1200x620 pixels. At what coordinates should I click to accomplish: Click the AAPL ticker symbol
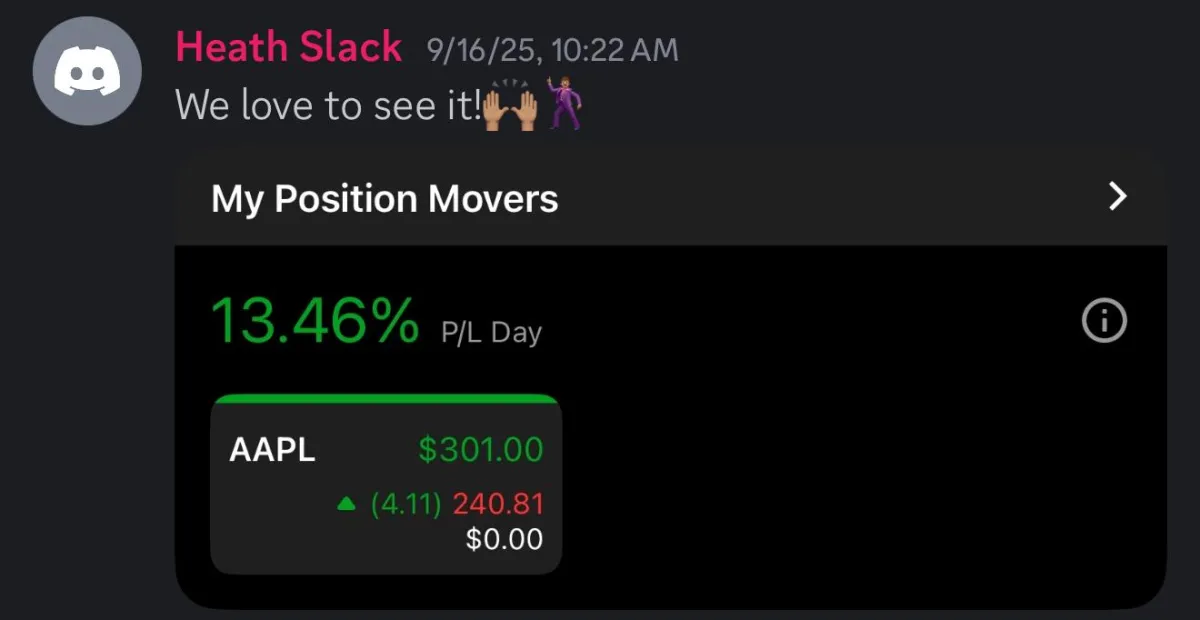[x=272, y=450]
